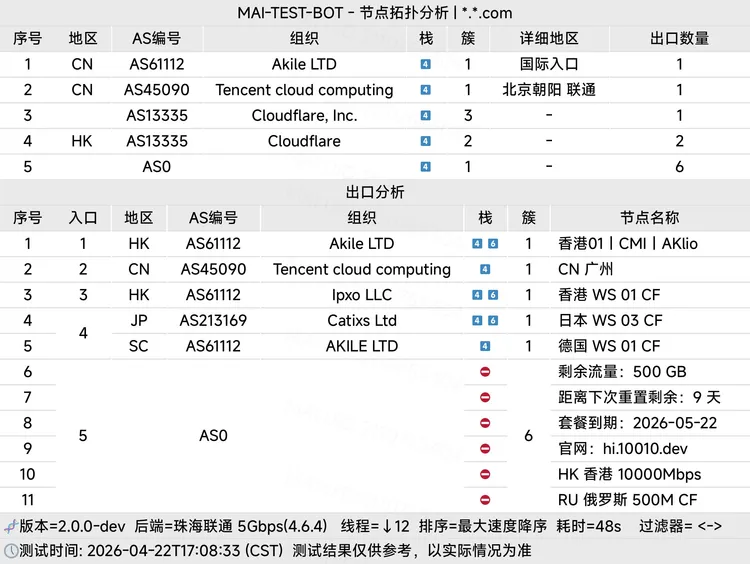Screen dimensions: 750x564
Task: Click red blocked icon beside 剩余流量 500 GB
Action: (485, 372)
